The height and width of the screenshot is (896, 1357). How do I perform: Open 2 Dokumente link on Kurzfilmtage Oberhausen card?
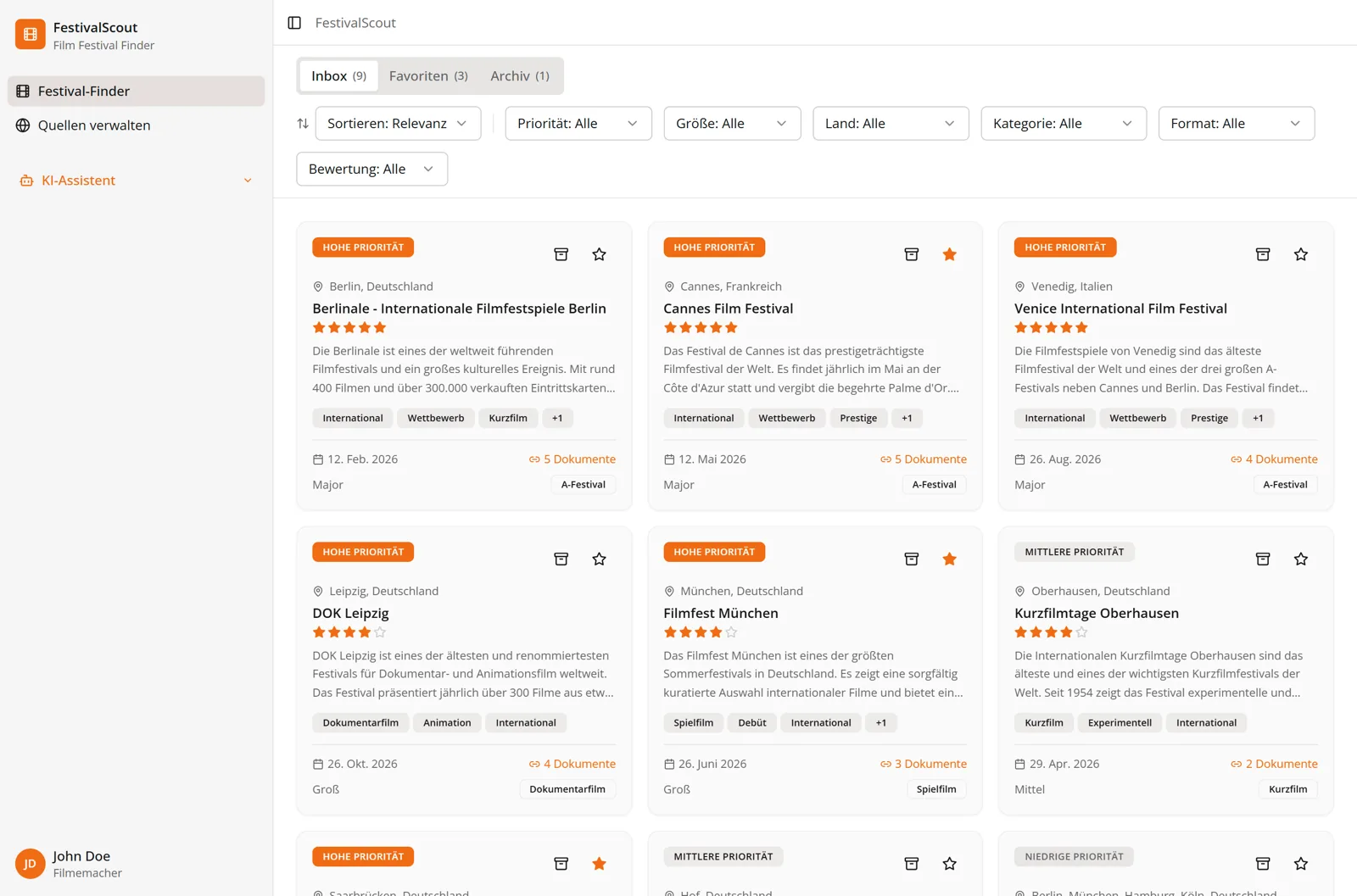1274,764
